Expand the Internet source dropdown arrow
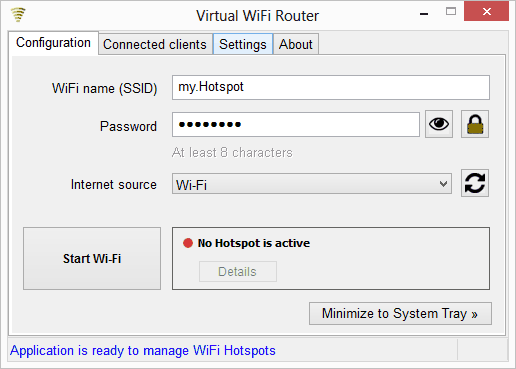Image resolution: width=516 pixels, height=369 pixels. 443,184
